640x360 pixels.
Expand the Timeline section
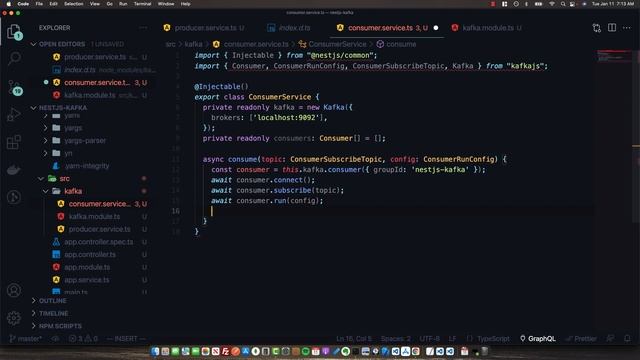tap(53, 313)
